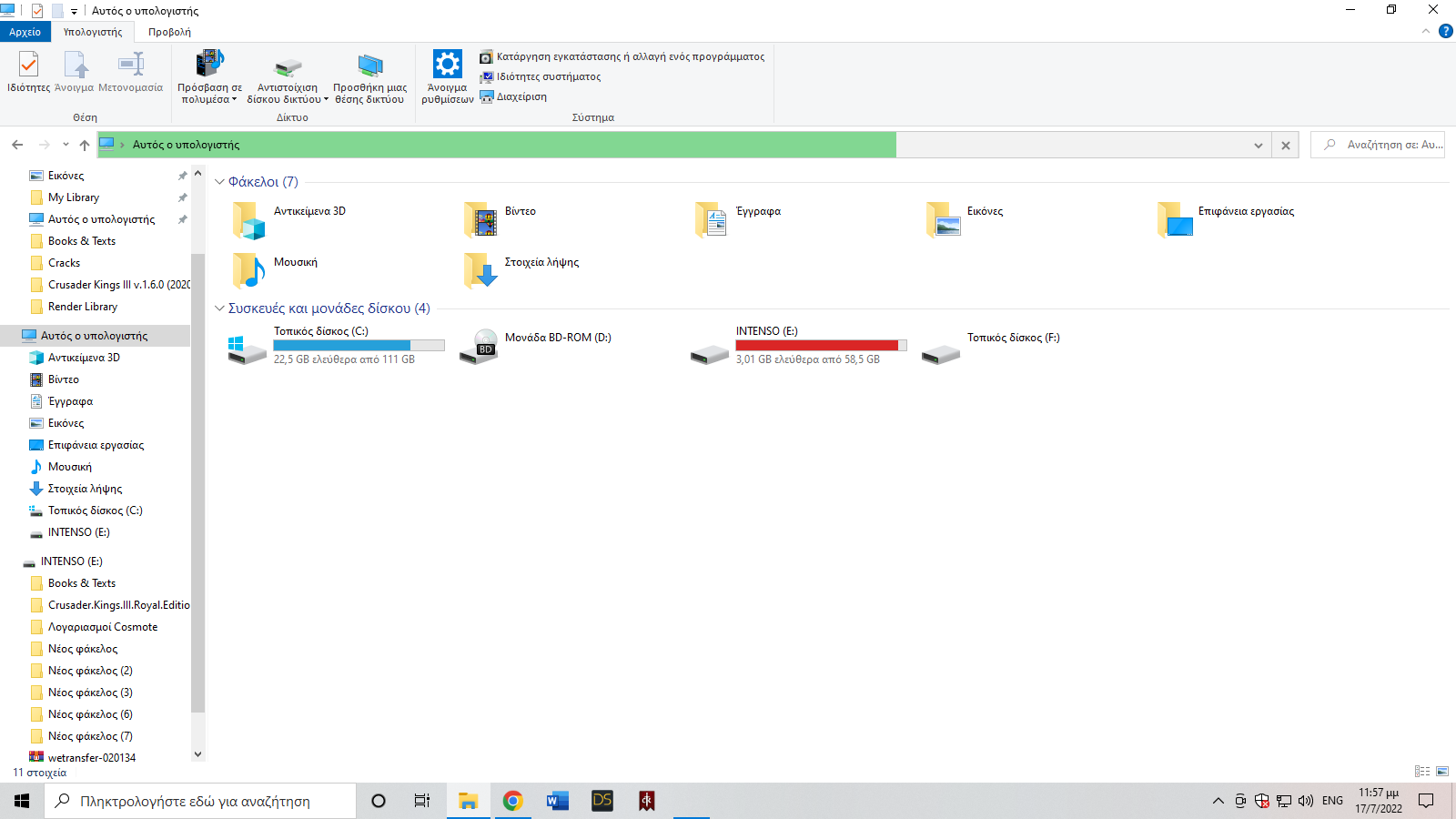This screenshot has height=819, width=1456.
Task: Open the Αρχείο menu tab
Action: click(x=25, y=32)
